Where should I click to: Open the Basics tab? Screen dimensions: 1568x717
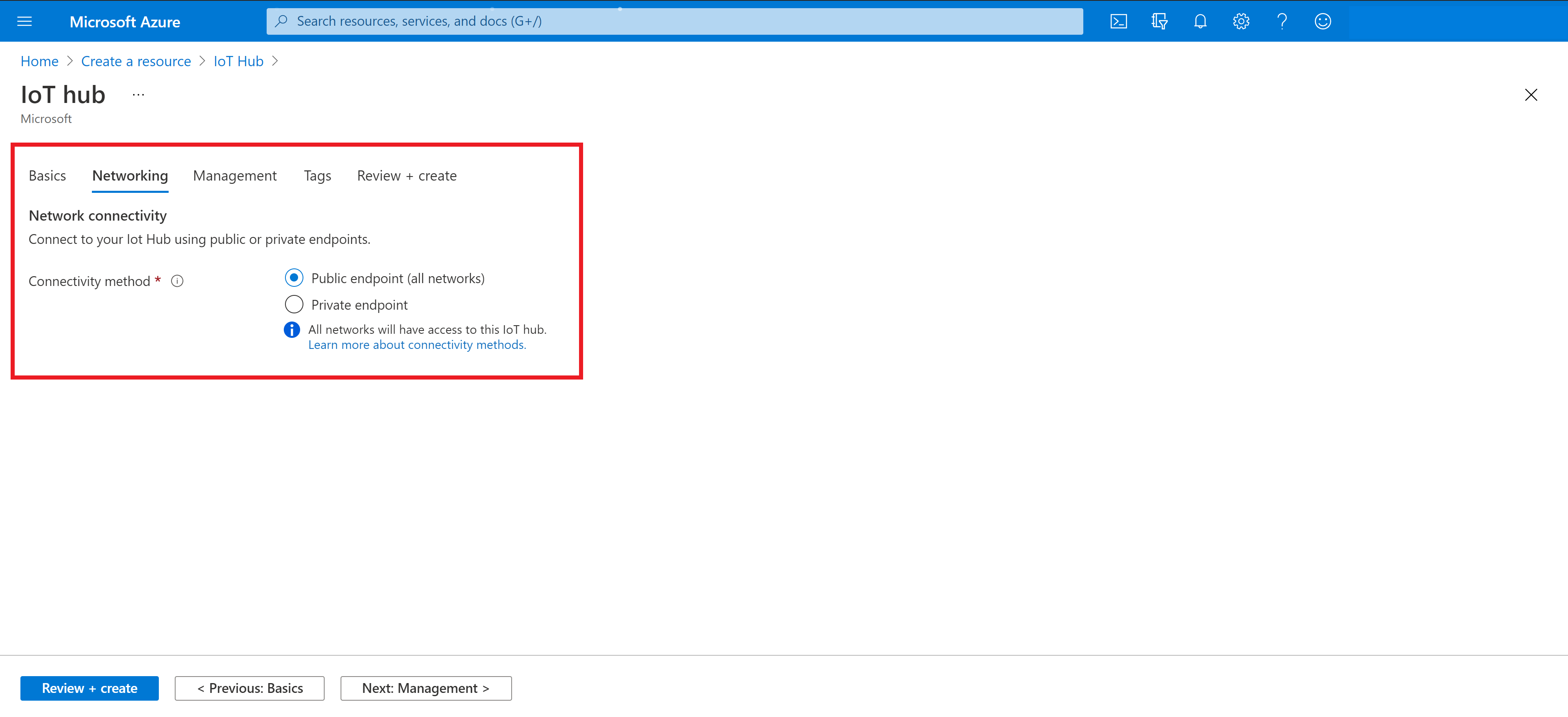pyautogui.click(x=47, y=175)
